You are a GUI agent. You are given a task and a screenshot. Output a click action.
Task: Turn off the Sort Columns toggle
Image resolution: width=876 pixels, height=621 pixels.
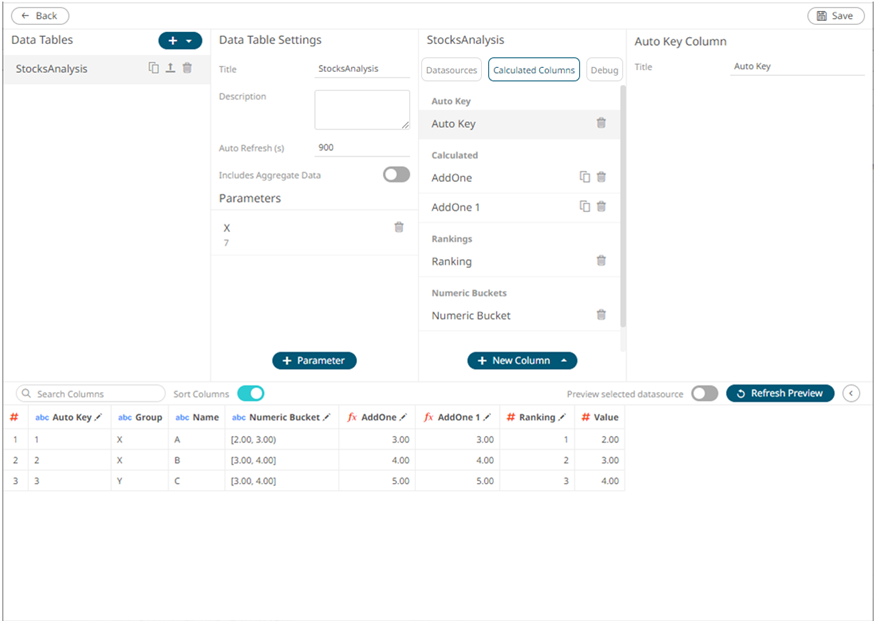coord(250,393)
